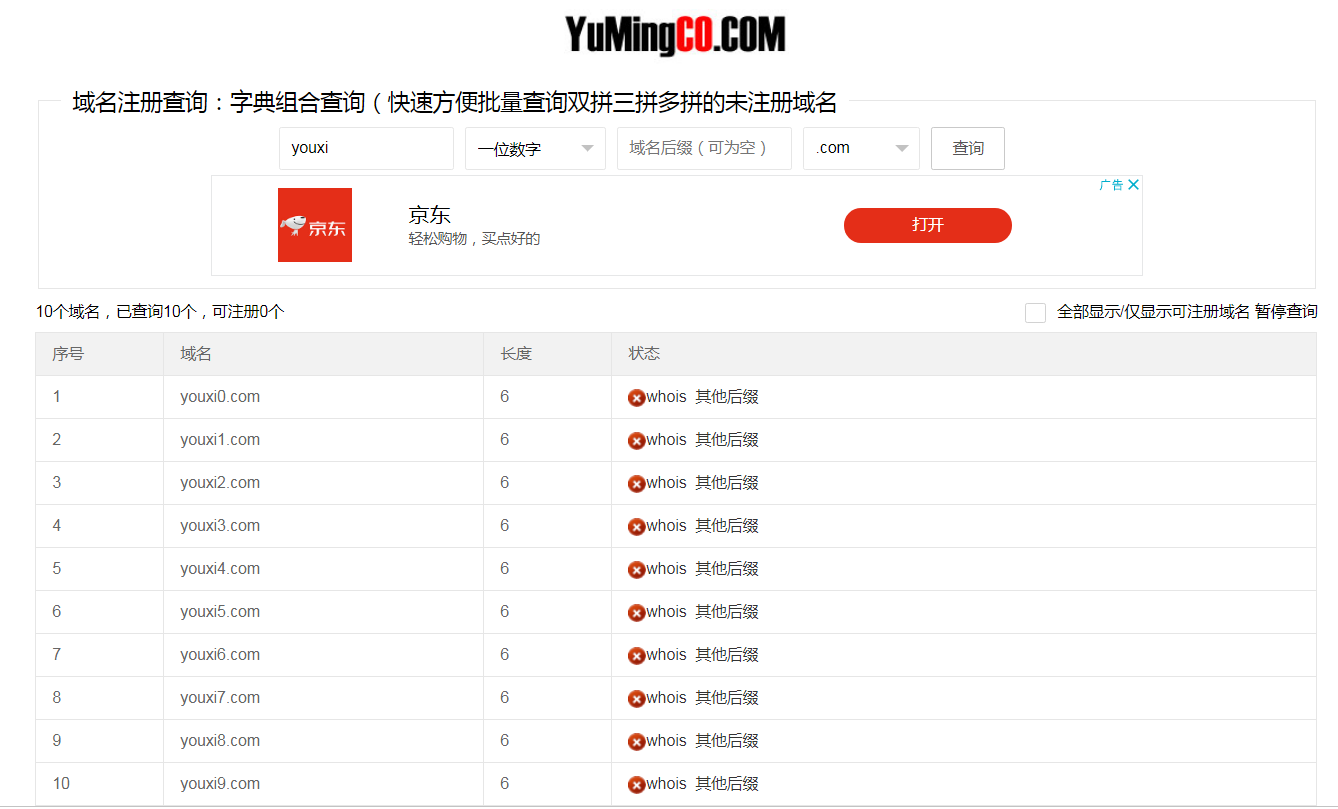Viewport: 1338px width, 809px height.
Task: Click the domain prefix field containing youxi
Action: pyautogui.click(x=366, y=148)
